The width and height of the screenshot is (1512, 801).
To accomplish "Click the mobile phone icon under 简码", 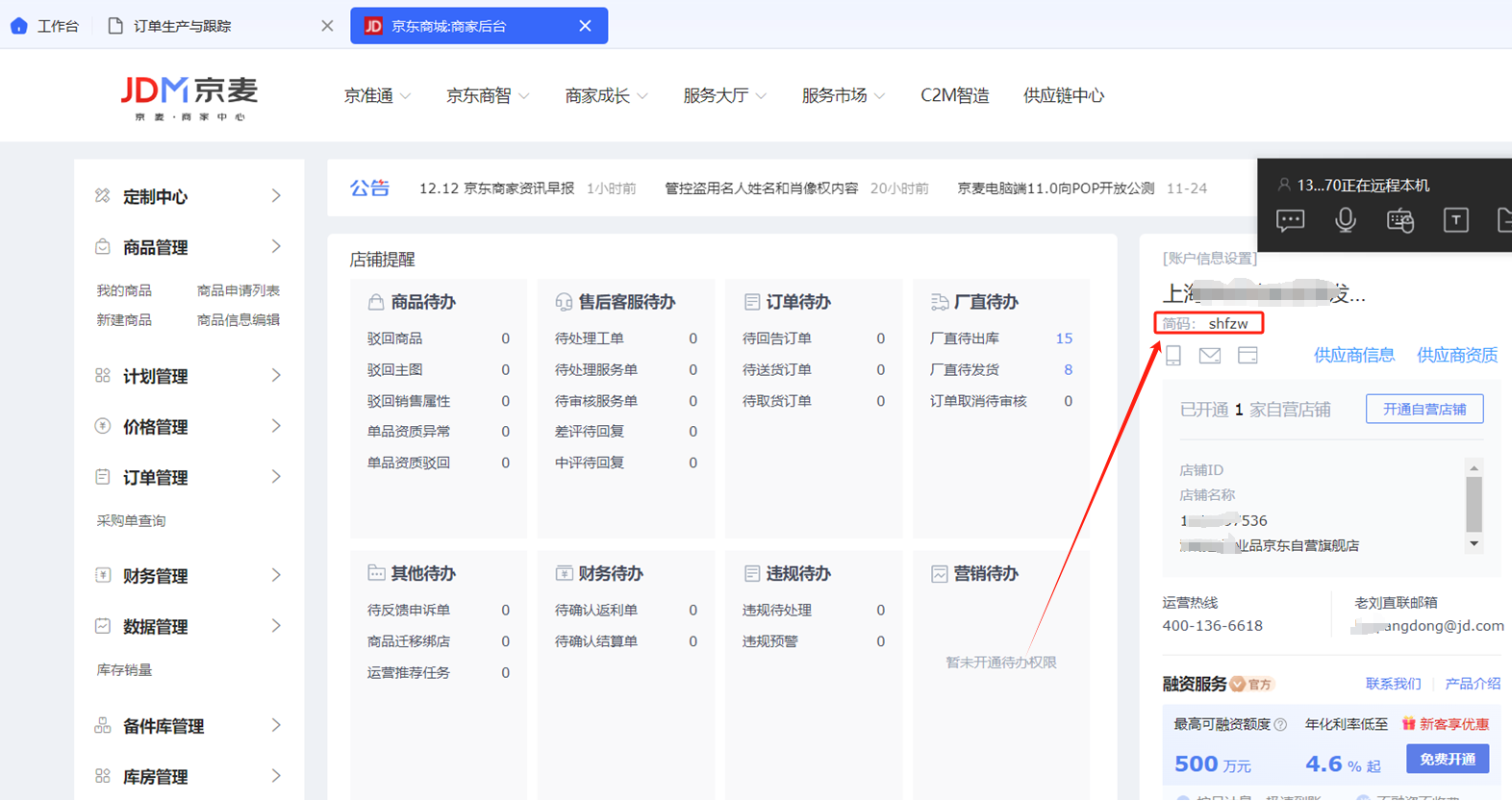I will [1173, 356].
